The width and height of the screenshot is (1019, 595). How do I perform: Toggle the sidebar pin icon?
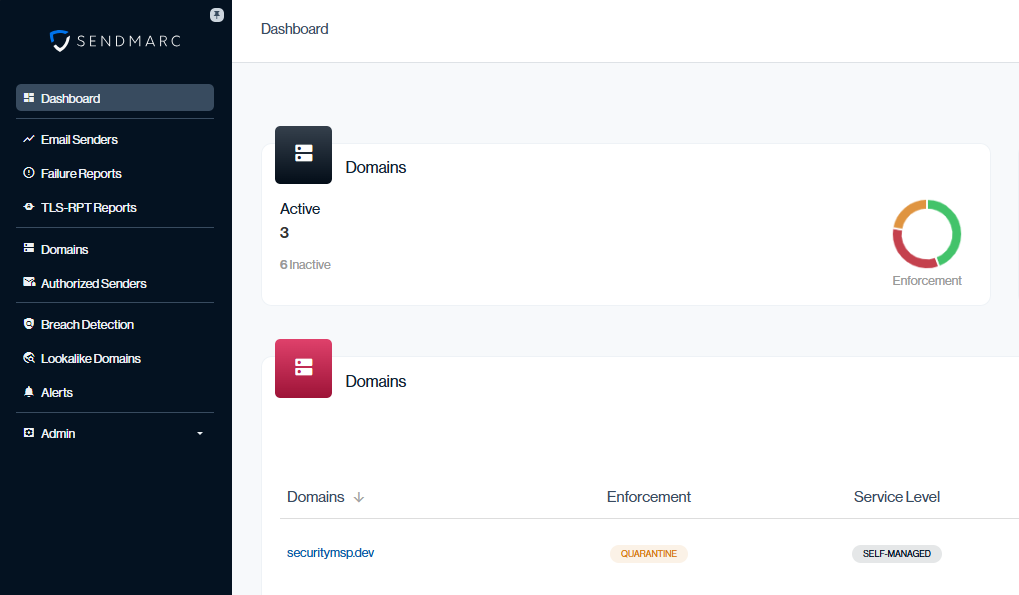point(217,15)
